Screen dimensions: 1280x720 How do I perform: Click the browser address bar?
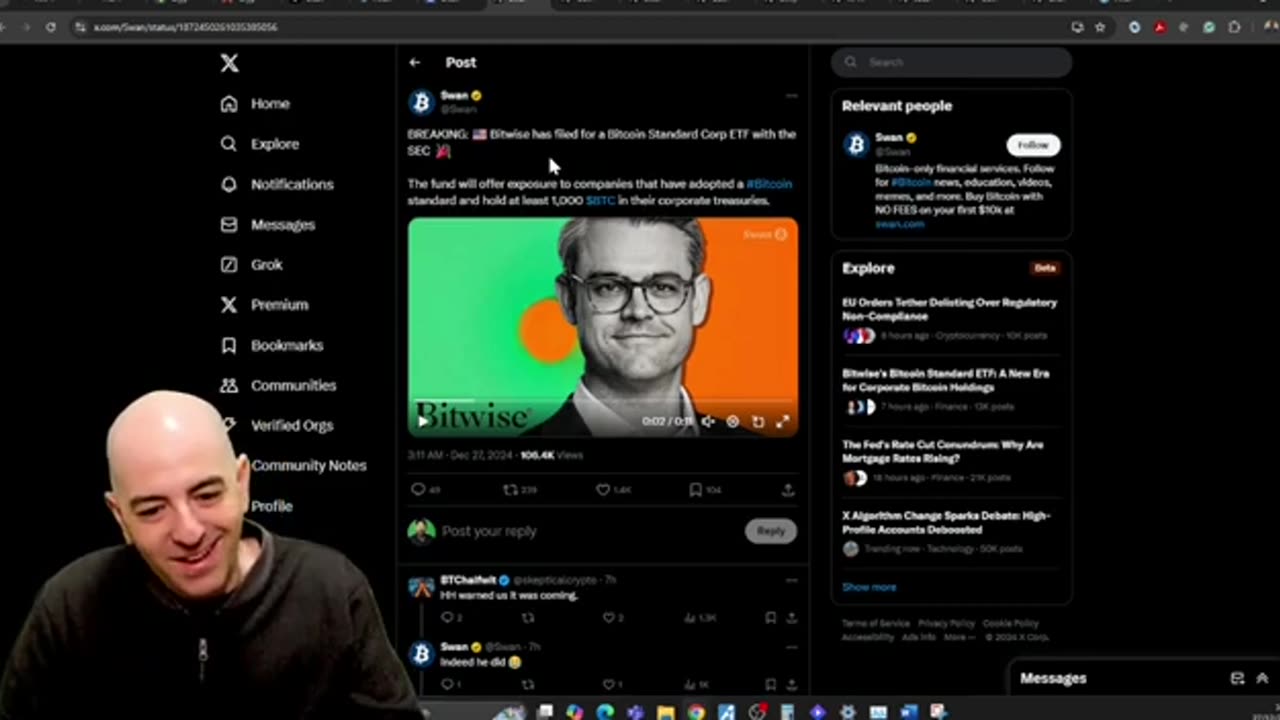(x=570, y=27)
